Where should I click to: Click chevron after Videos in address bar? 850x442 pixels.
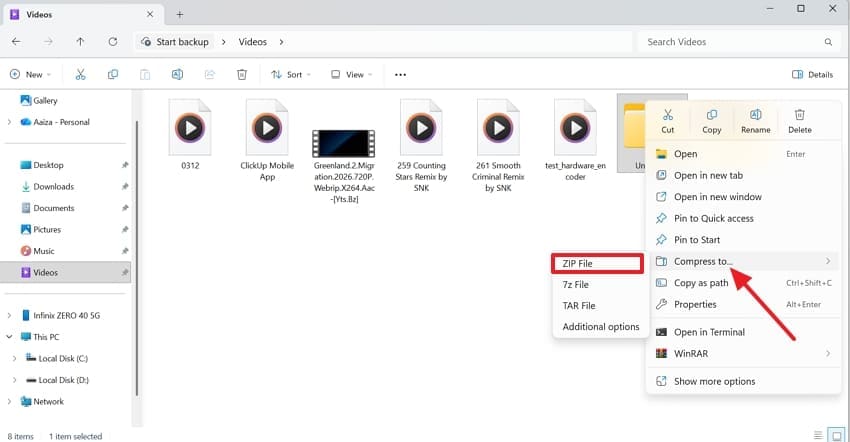coord(281,42)
